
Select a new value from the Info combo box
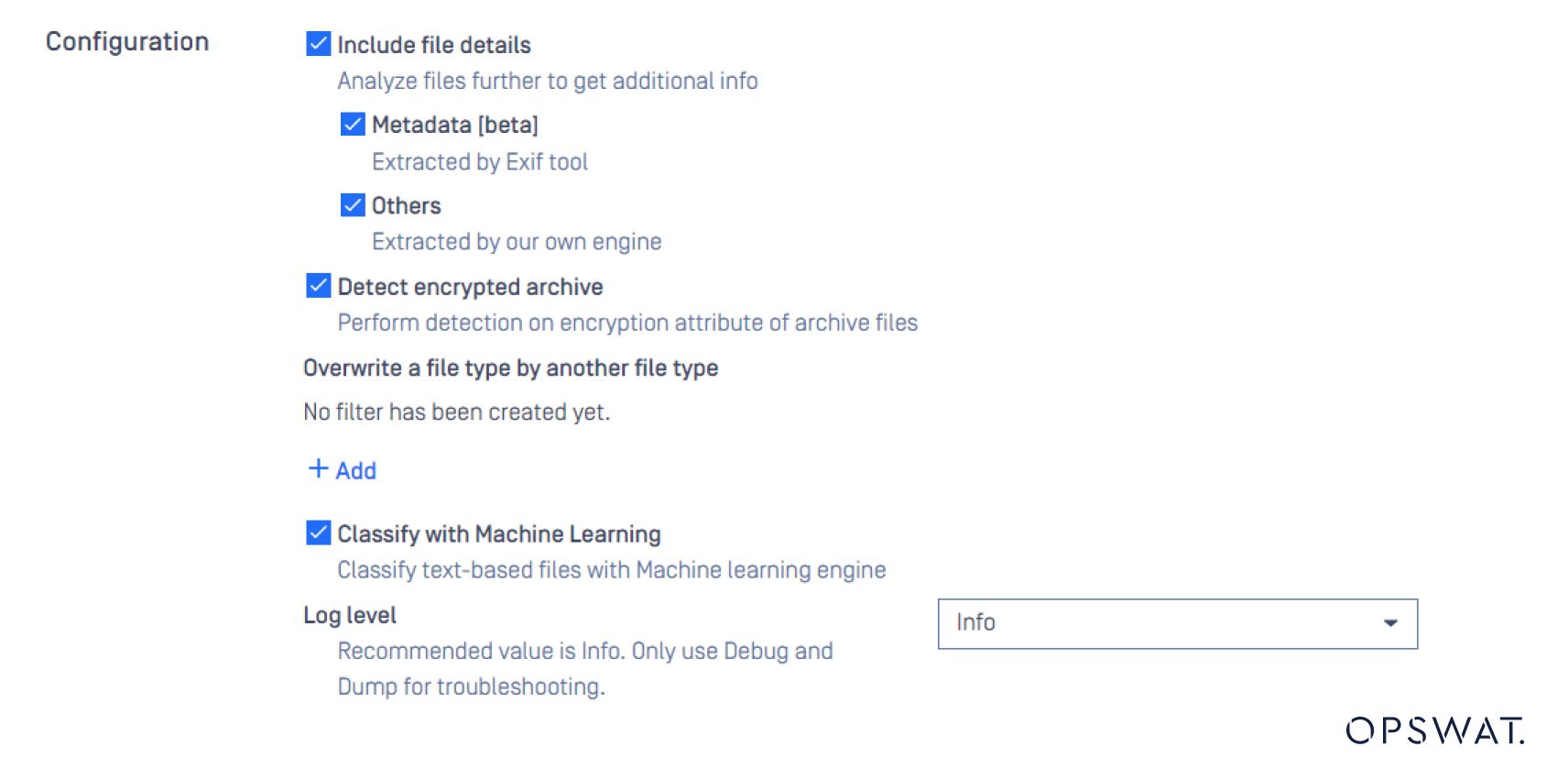click(1177, 623)
